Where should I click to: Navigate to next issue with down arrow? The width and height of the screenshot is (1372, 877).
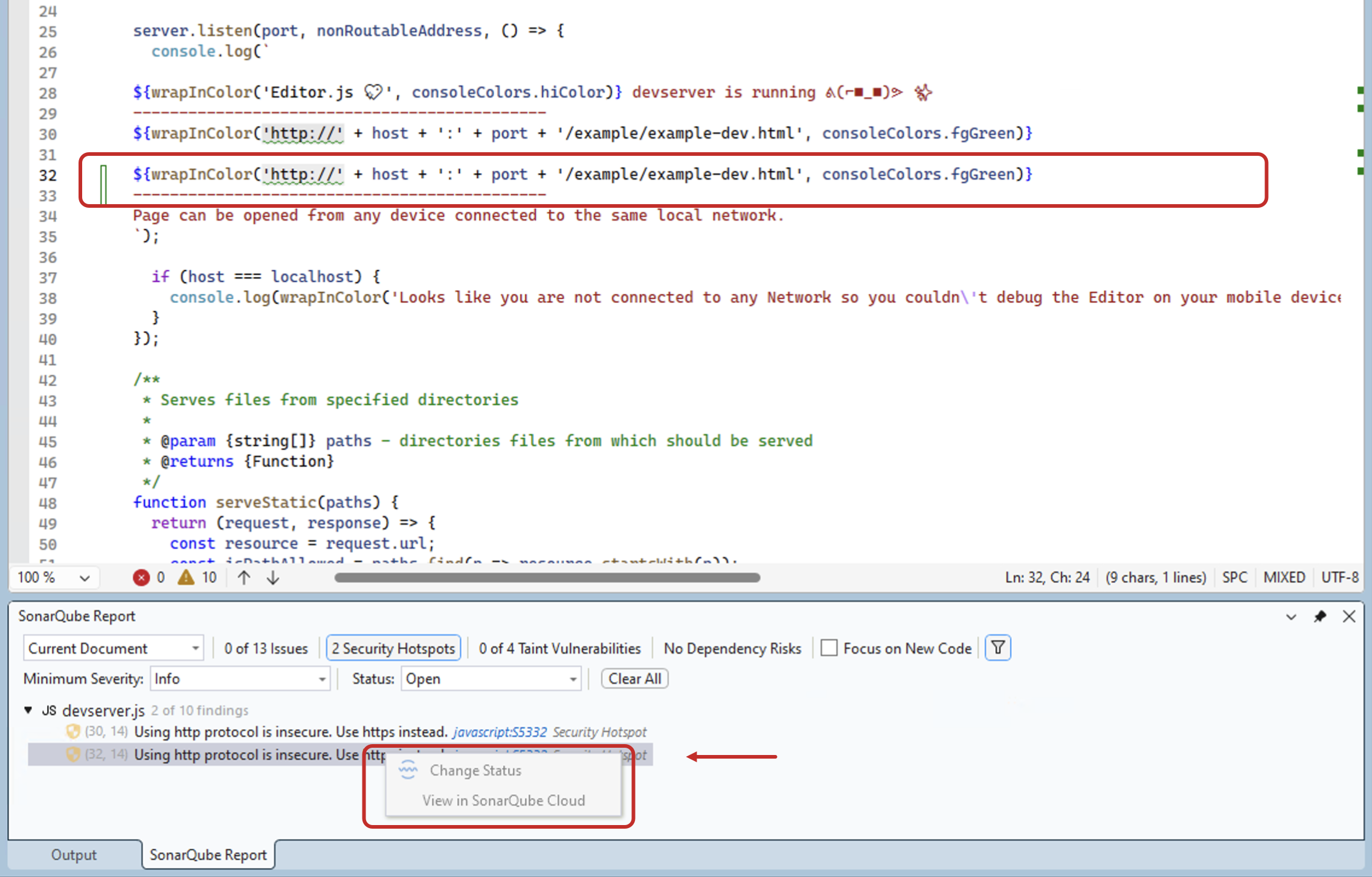(272, 577)
